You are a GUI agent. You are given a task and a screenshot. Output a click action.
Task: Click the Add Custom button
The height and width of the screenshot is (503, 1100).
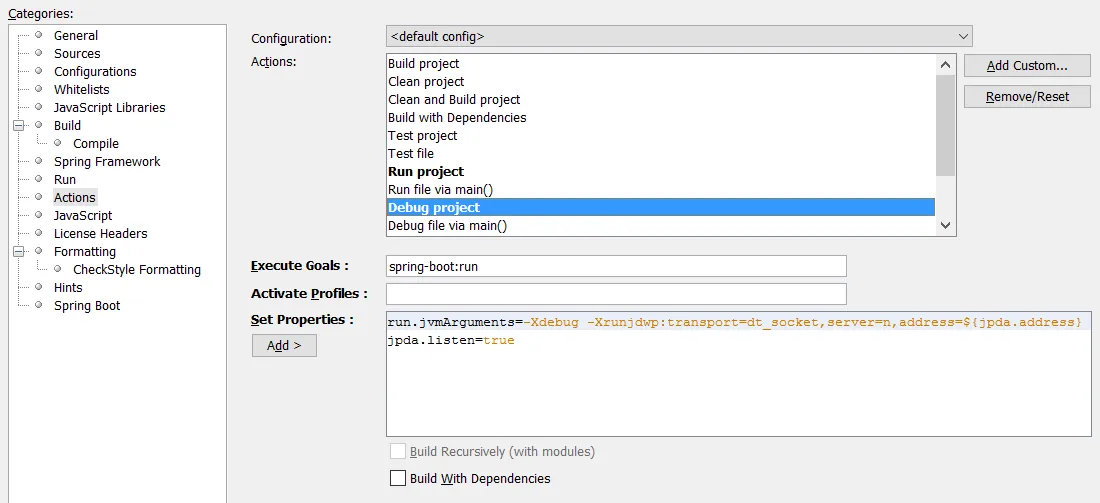(1026, 66)
